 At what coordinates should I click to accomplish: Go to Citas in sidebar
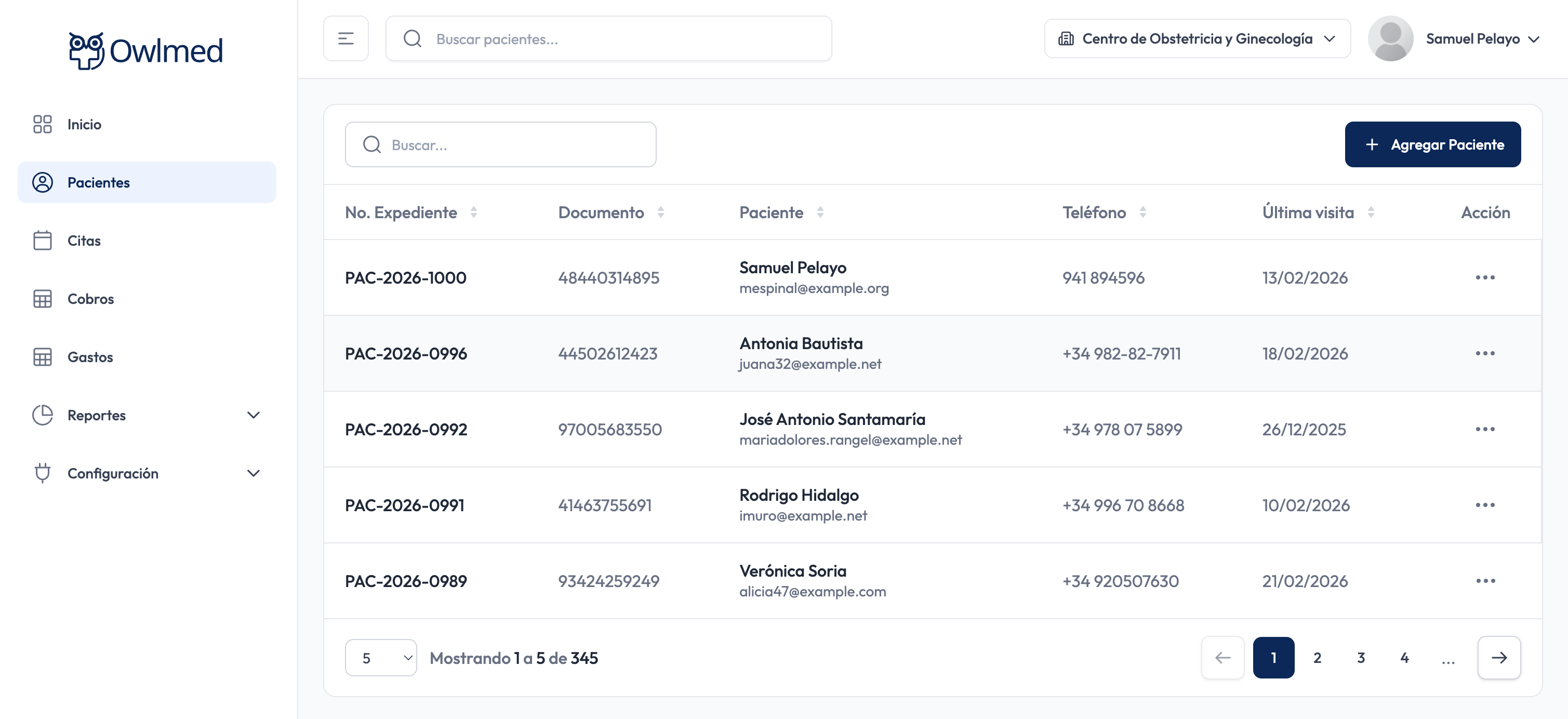[x=84, y=241]
